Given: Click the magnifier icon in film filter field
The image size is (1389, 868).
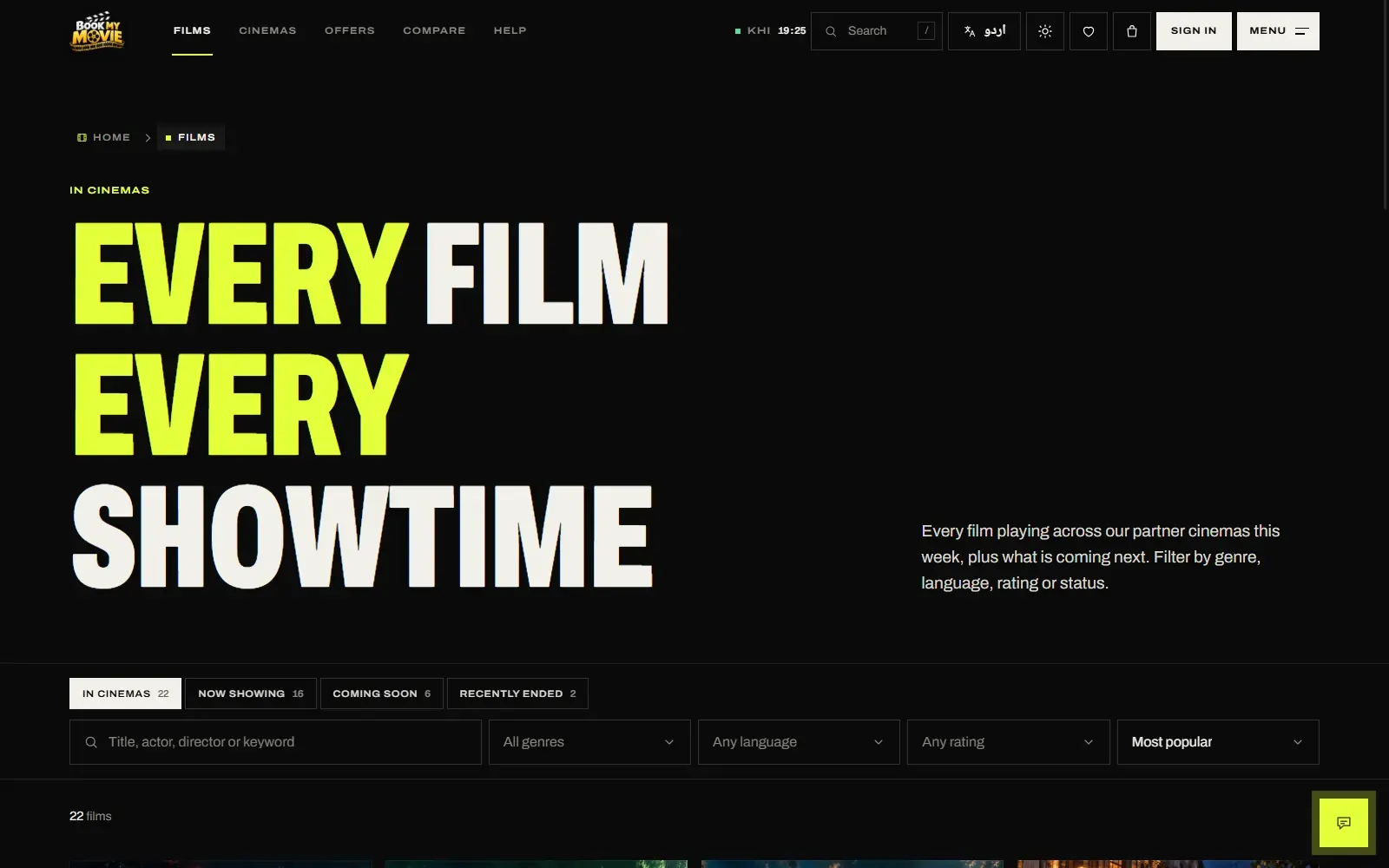Looking at the screenshot, I should [91, 742].
